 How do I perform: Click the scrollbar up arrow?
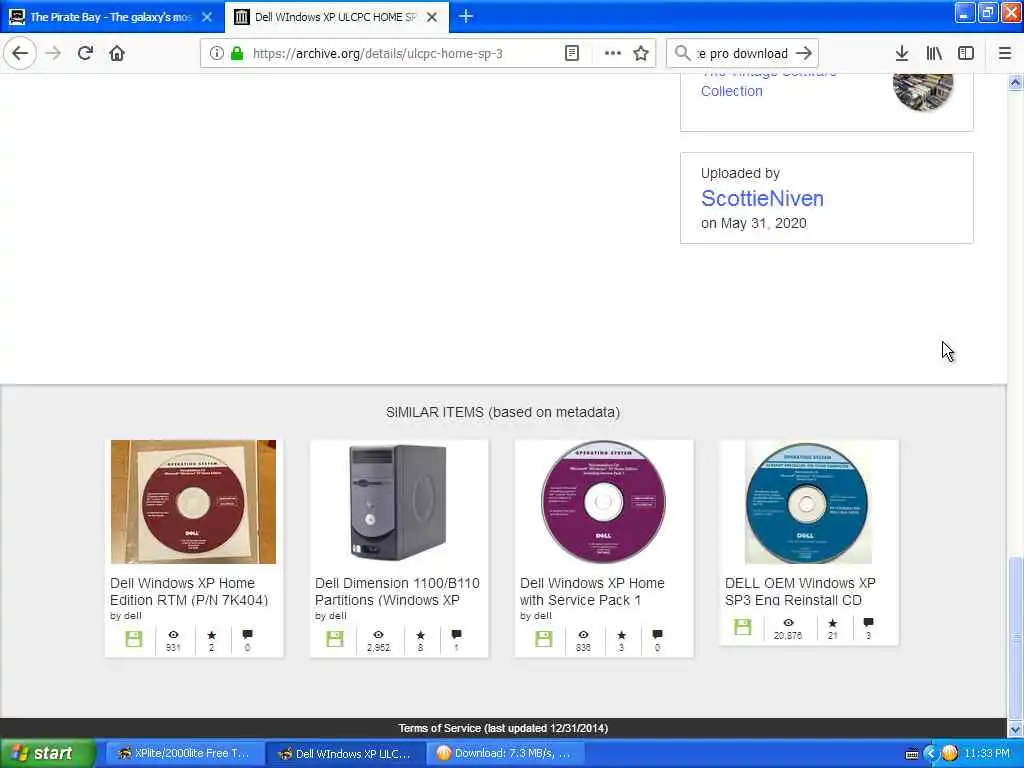[x=1016, y=83]
